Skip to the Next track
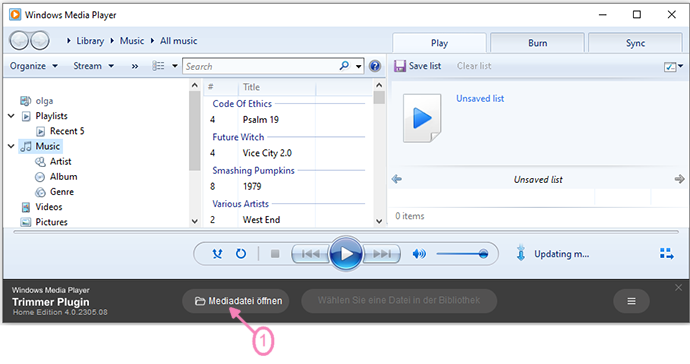The width and height of the screenshot is (690, 364). [382, 254]
